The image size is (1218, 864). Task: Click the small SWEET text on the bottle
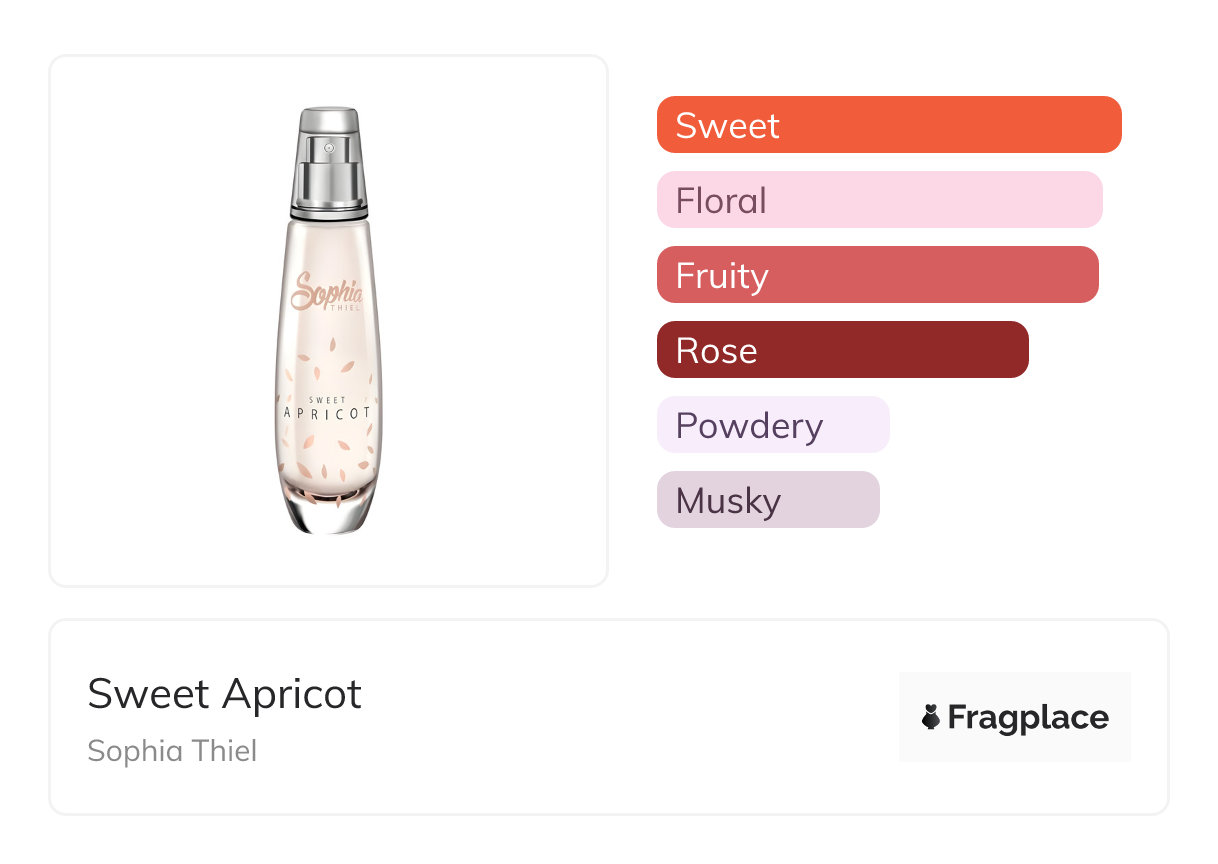coord(327,400)
